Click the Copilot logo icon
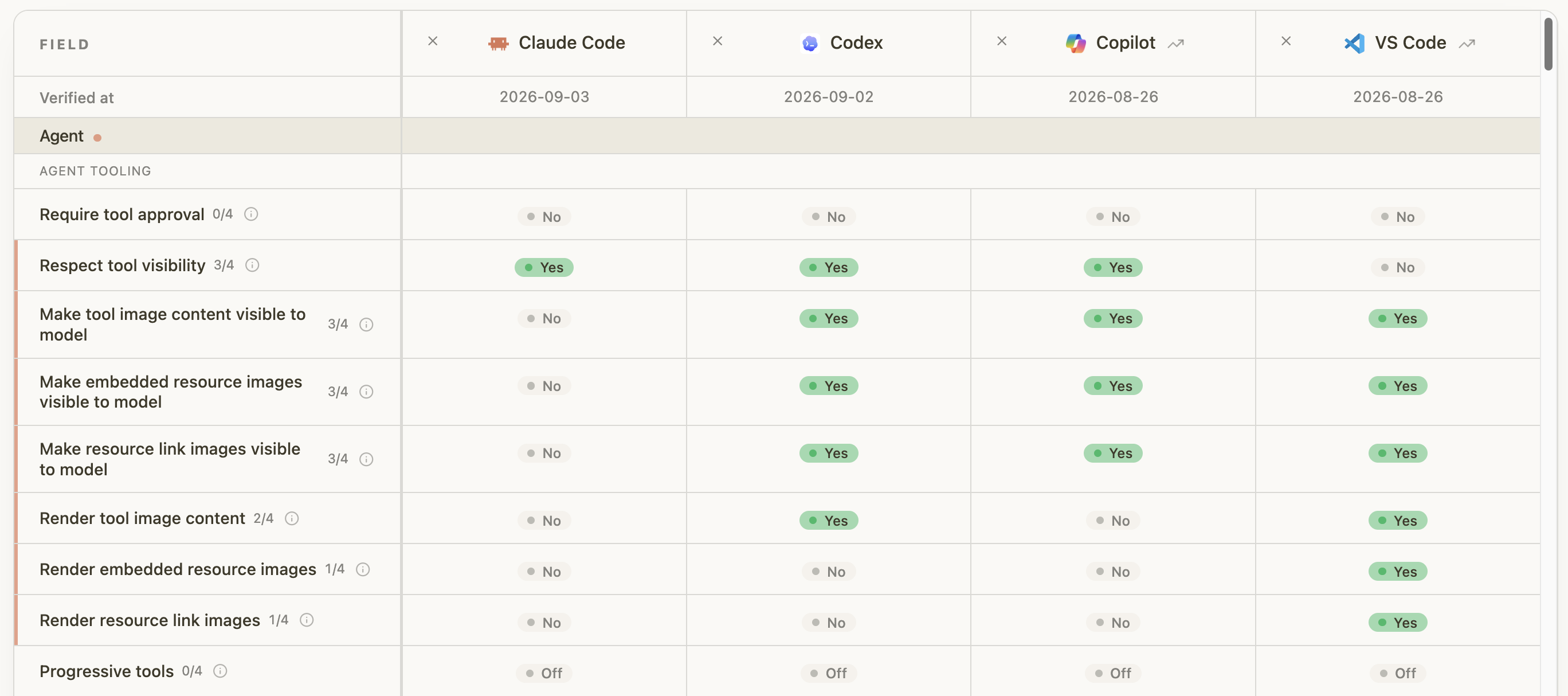This screenshot has width=1568, height=696. pos(1076,43)
